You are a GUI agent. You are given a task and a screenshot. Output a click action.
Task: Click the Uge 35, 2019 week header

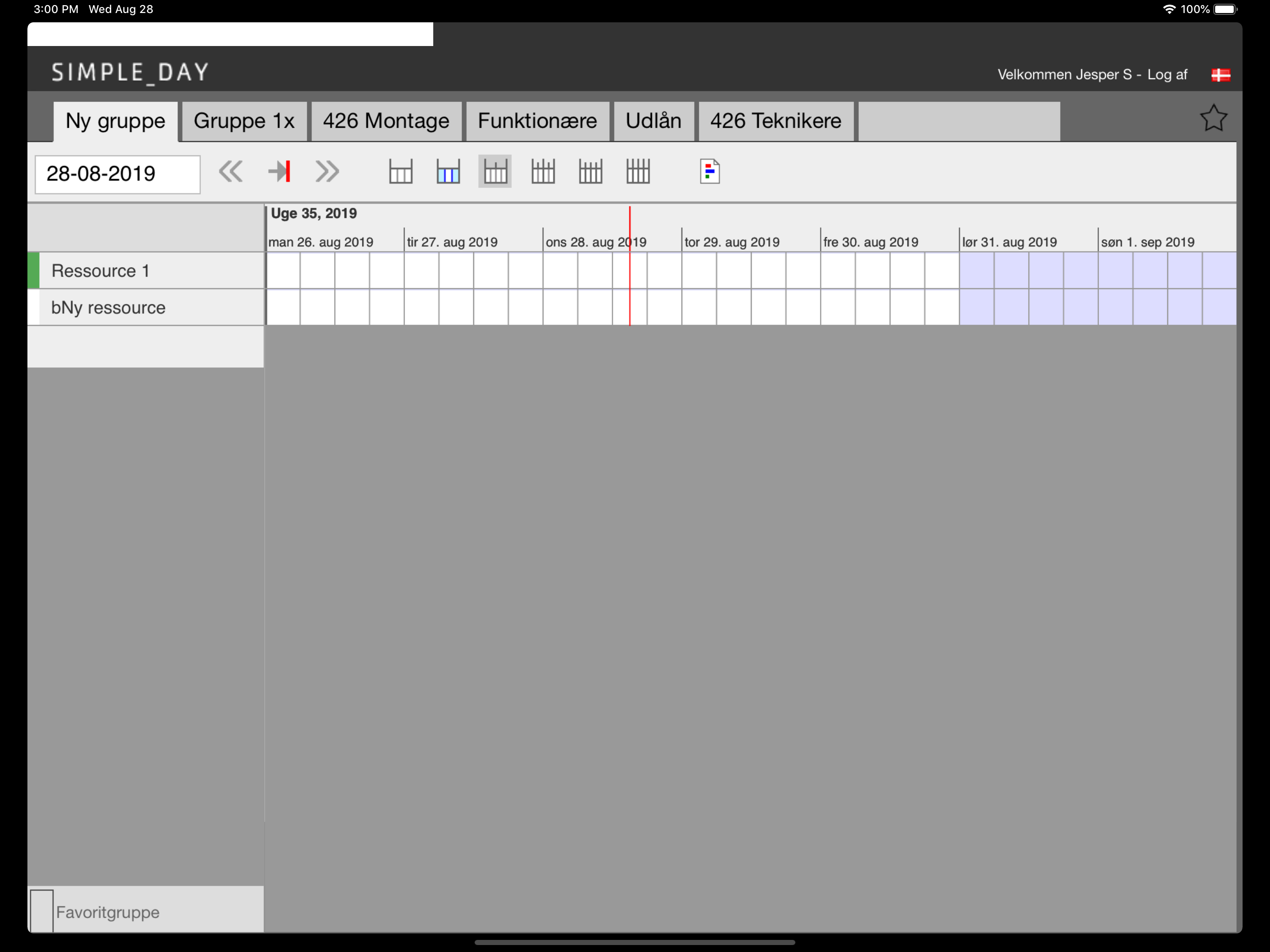tap(313, 214)
